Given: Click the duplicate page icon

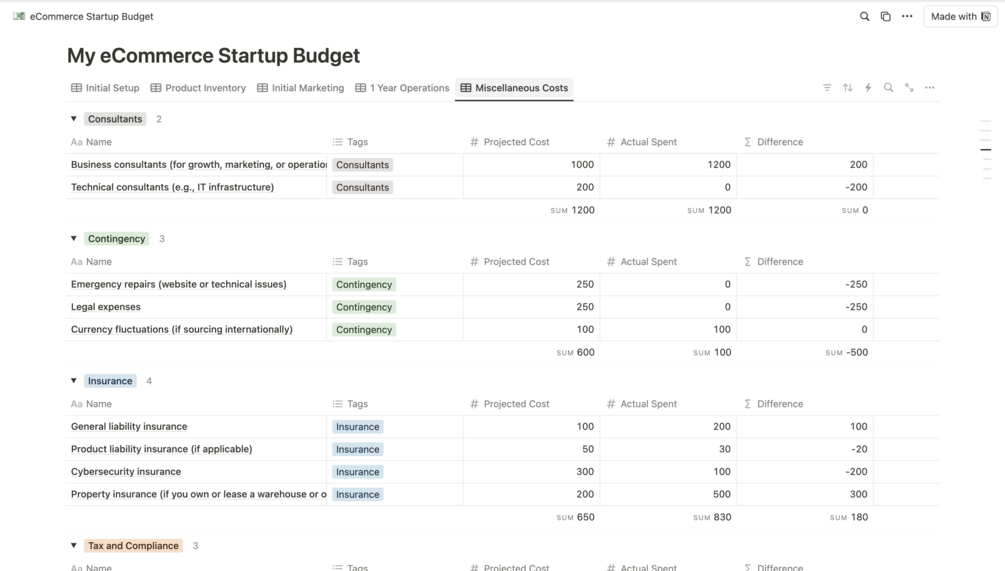Looking at the screenshot, I should click(x=885, y=16).
